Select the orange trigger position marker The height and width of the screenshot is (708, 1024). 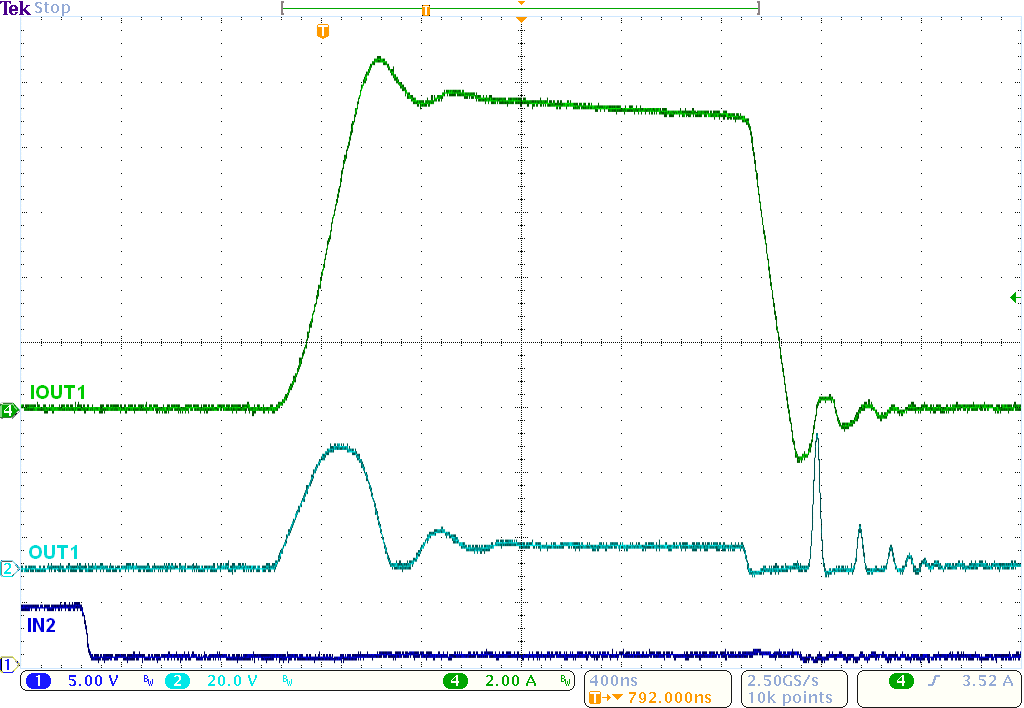click(321, 31)
